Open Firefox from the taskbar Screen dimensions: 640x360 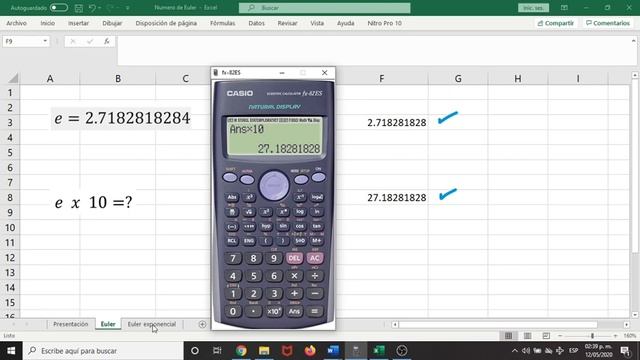[x=310, y=351]
